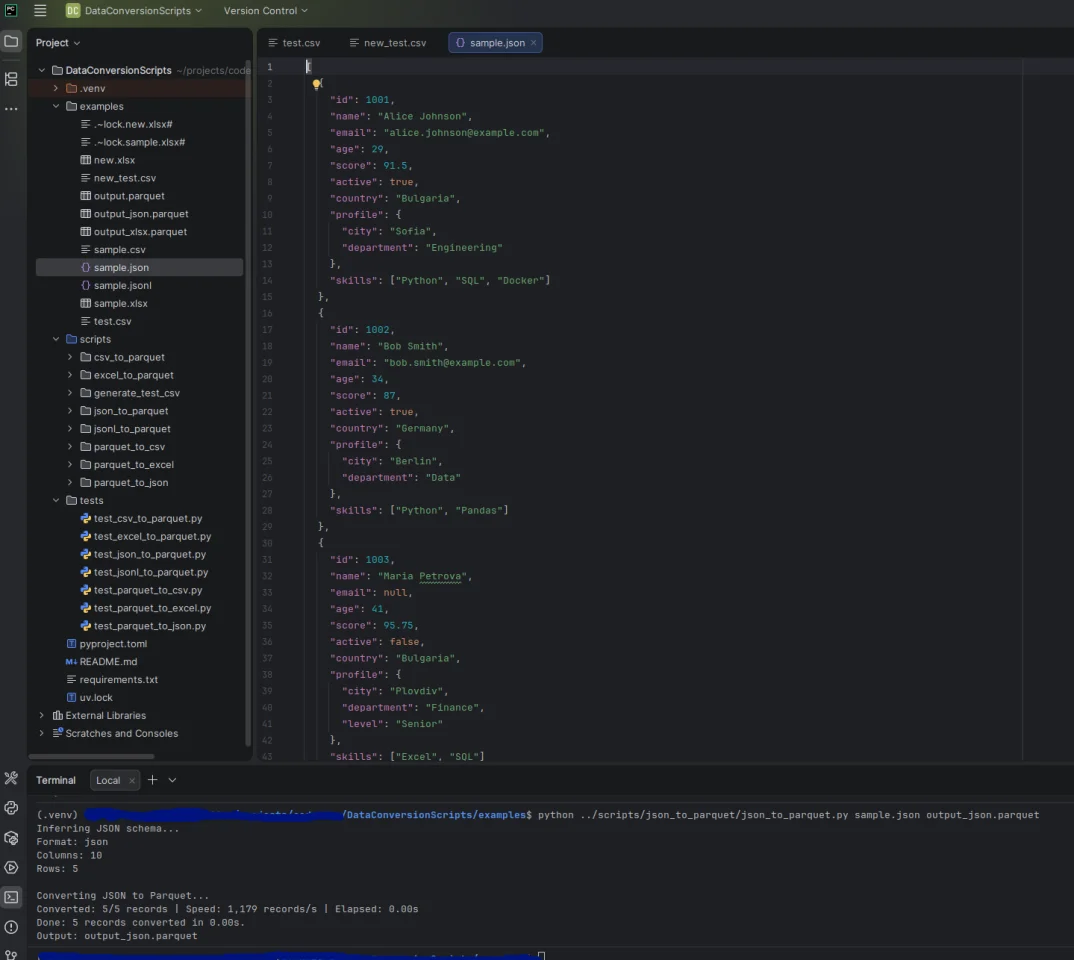Screen dimensions: 1074x960
Task: Click the project tree vertical scrollbar
Action: point(248,403)
